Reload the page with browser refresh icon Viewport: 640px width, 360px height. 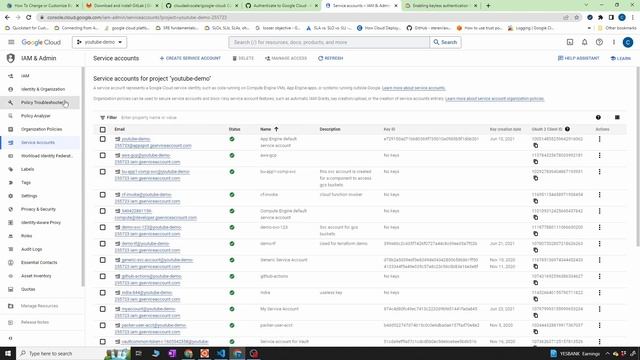(x=29, y=18)
